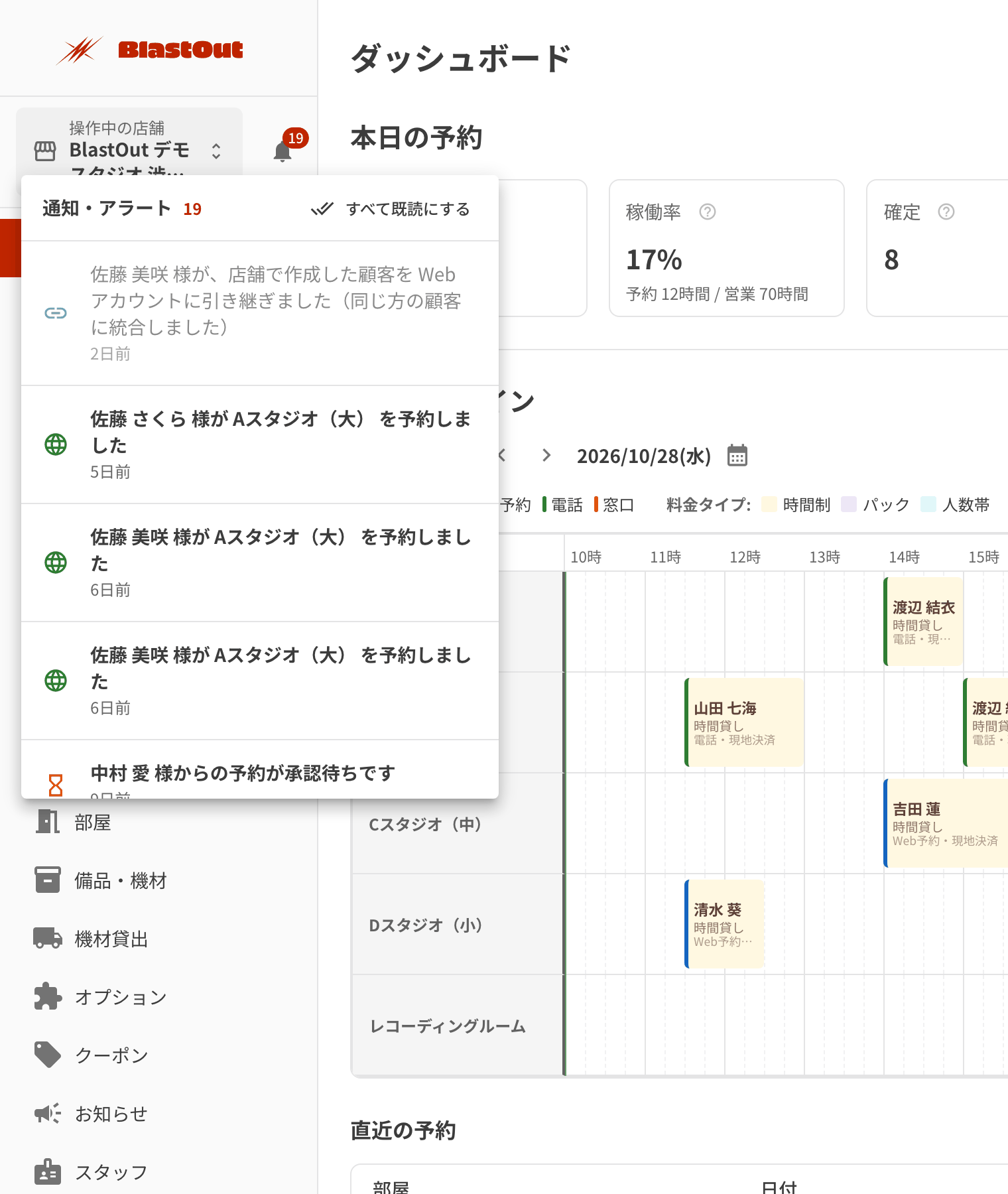Click the date 2026/10/28(水)
This screenshot has width=1008, height=1194.
(x=644, y=456)
